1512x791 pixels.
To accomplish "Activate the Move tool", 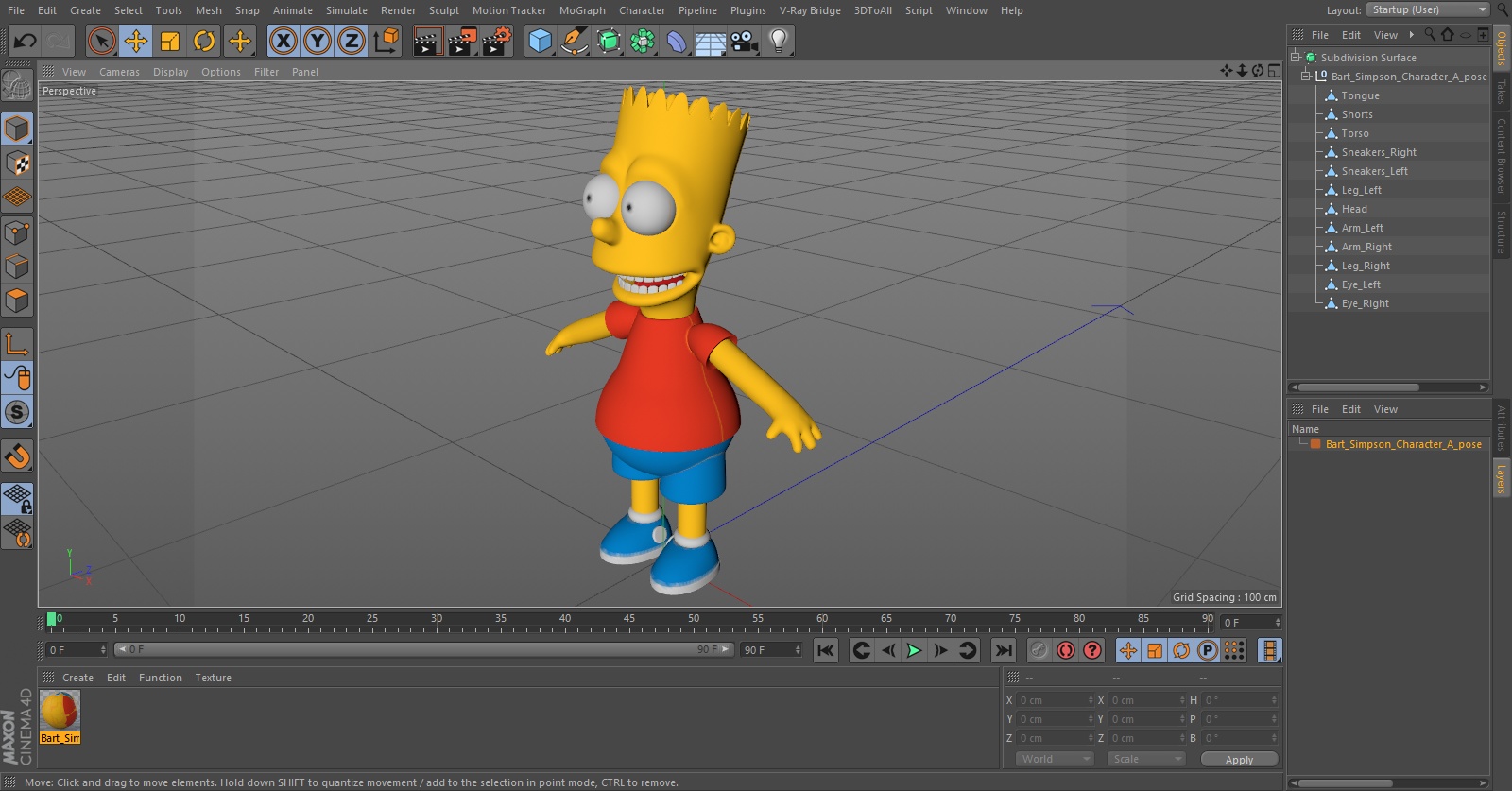I will (136, 41).
